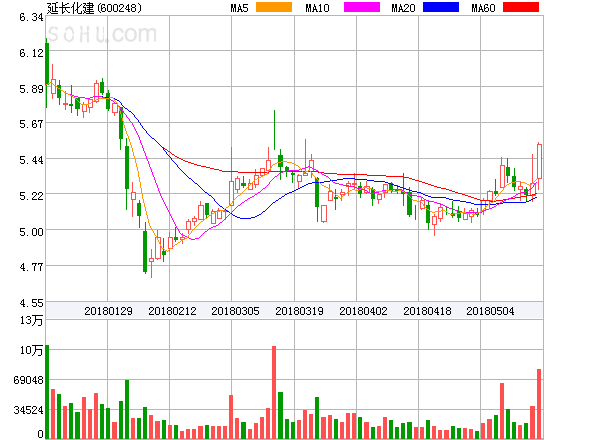
Task: Click the magenta MA10 legend swatch
Action: click(362, 7)
